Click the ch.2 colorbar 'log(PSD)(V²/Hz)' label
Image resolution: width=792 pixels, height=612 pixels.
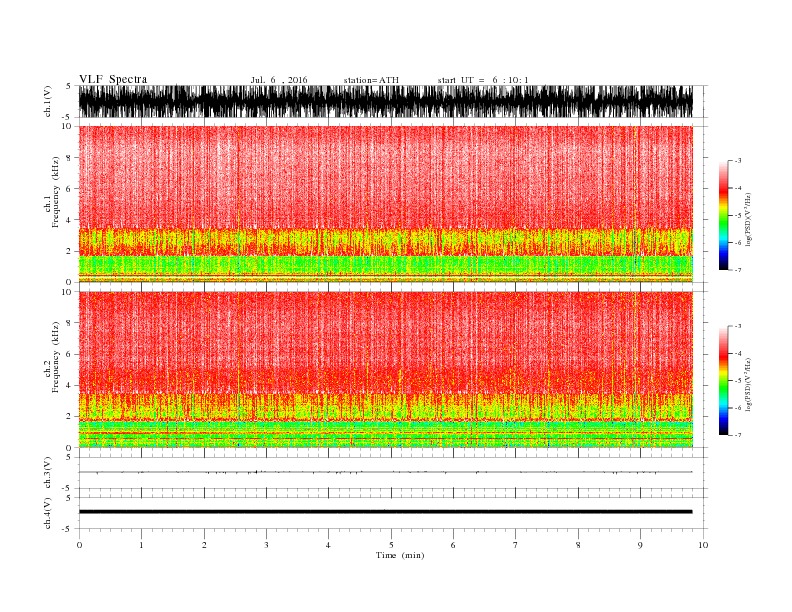click(749, 384)
